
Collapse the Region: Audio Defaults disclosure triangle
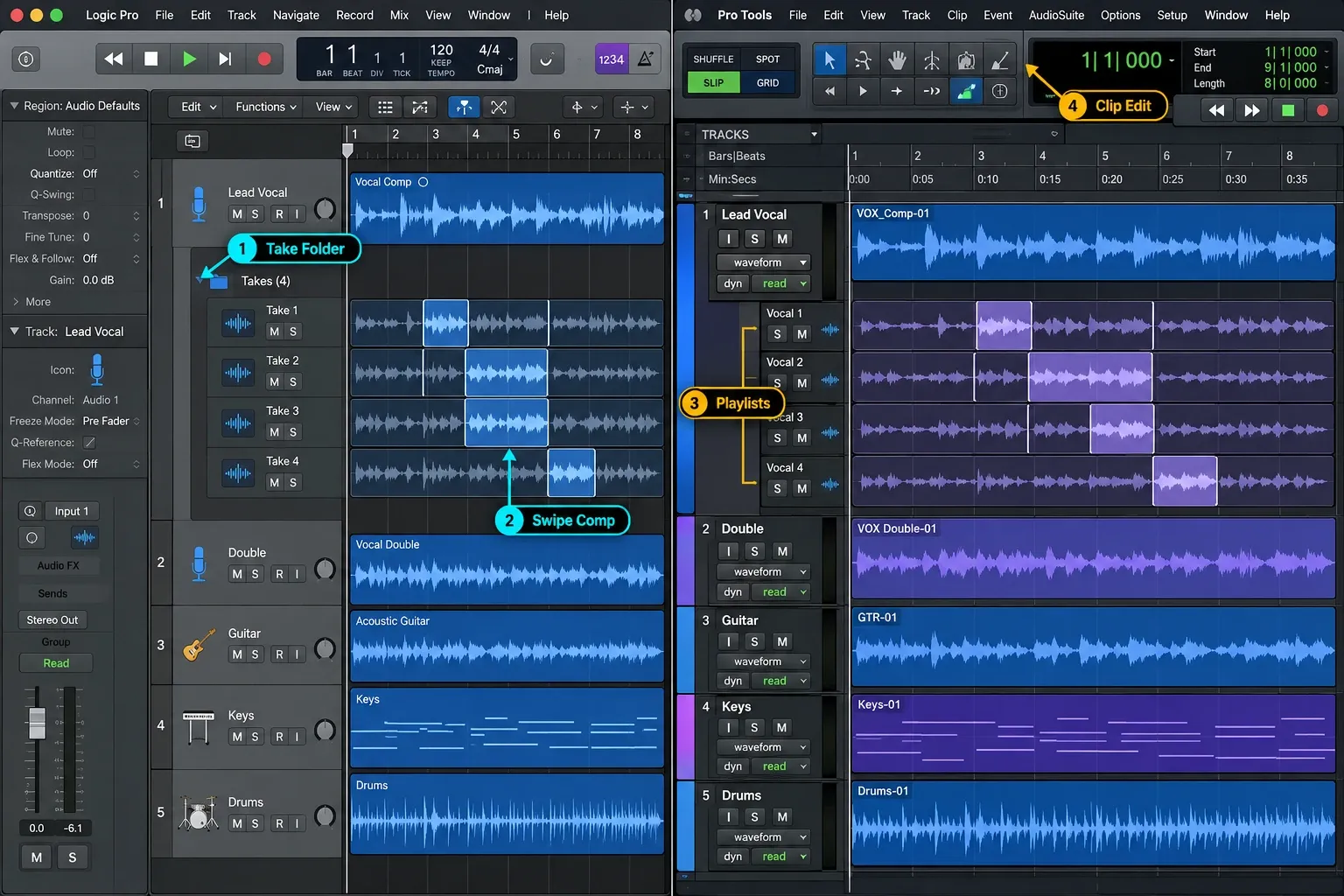tap(14, 105)
